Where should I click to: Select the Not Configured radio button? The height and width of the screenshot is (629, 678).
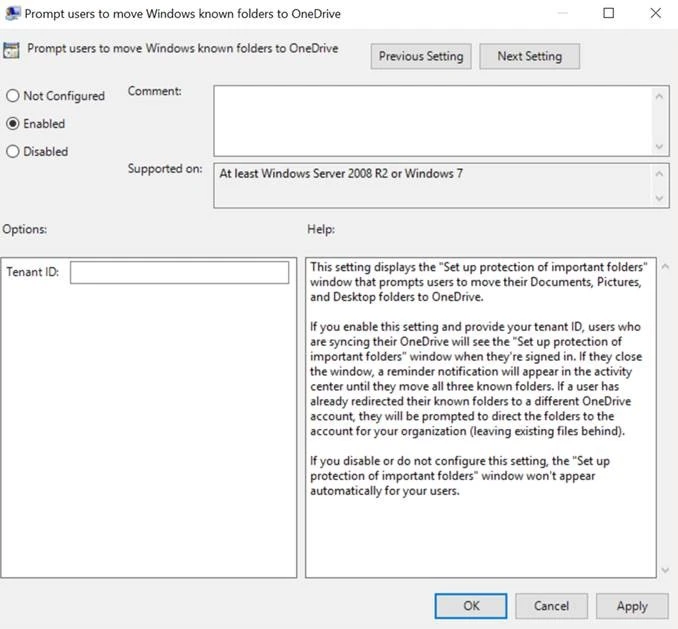(13, 96)
